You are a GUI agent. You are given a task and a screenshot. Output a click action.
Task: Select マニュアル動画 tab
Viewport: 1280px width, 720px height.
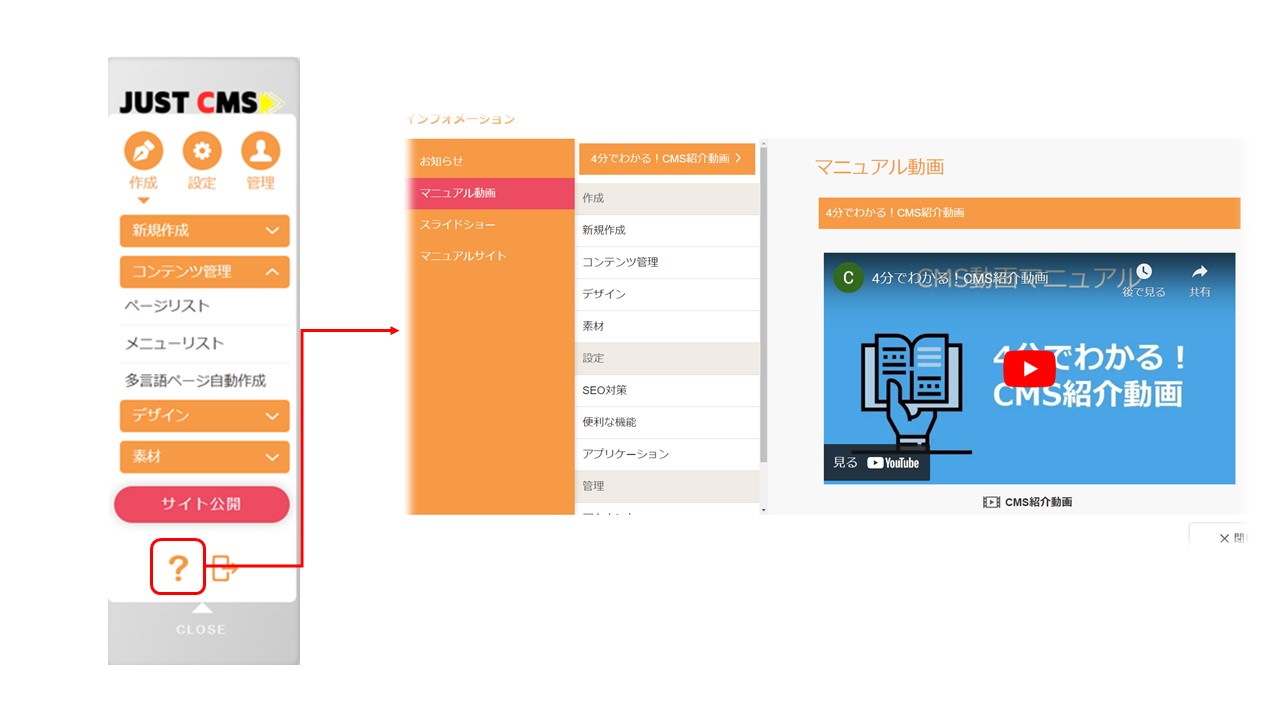pos(490,193)
